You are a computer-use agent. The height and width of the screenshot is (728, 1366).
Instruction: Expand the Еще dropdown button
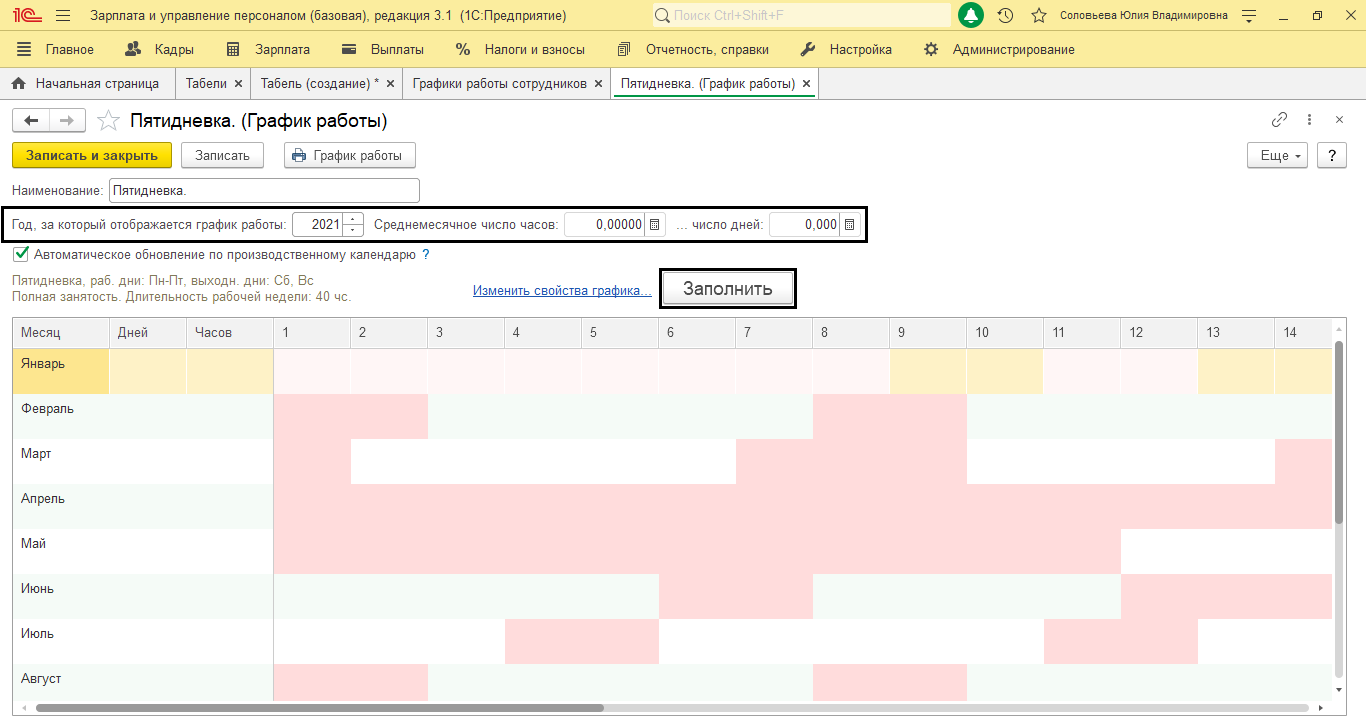pos(1277,156)
